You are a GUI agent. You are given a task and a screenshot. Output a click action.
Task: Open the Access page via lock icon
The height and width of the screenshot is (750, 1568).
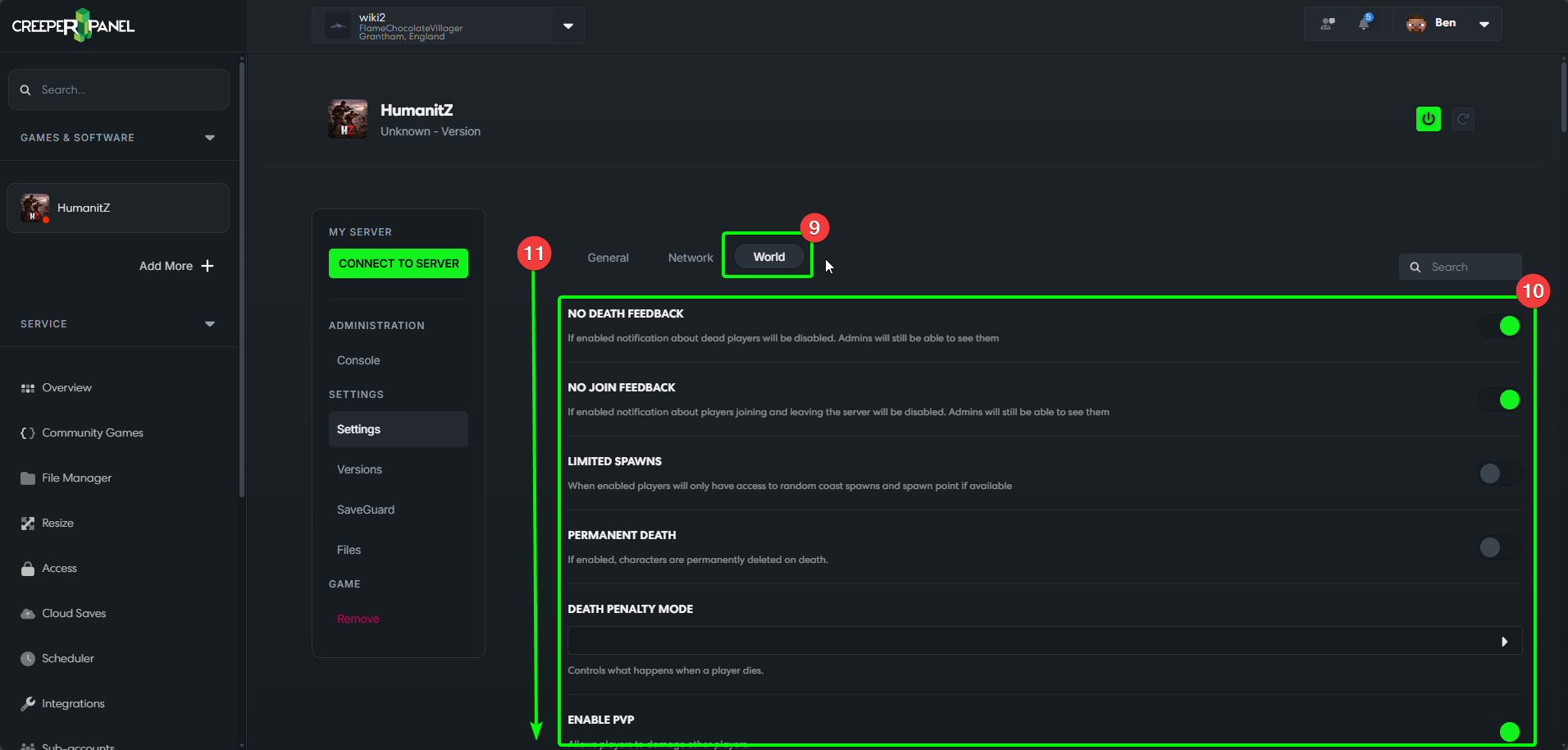click(26, 568)
